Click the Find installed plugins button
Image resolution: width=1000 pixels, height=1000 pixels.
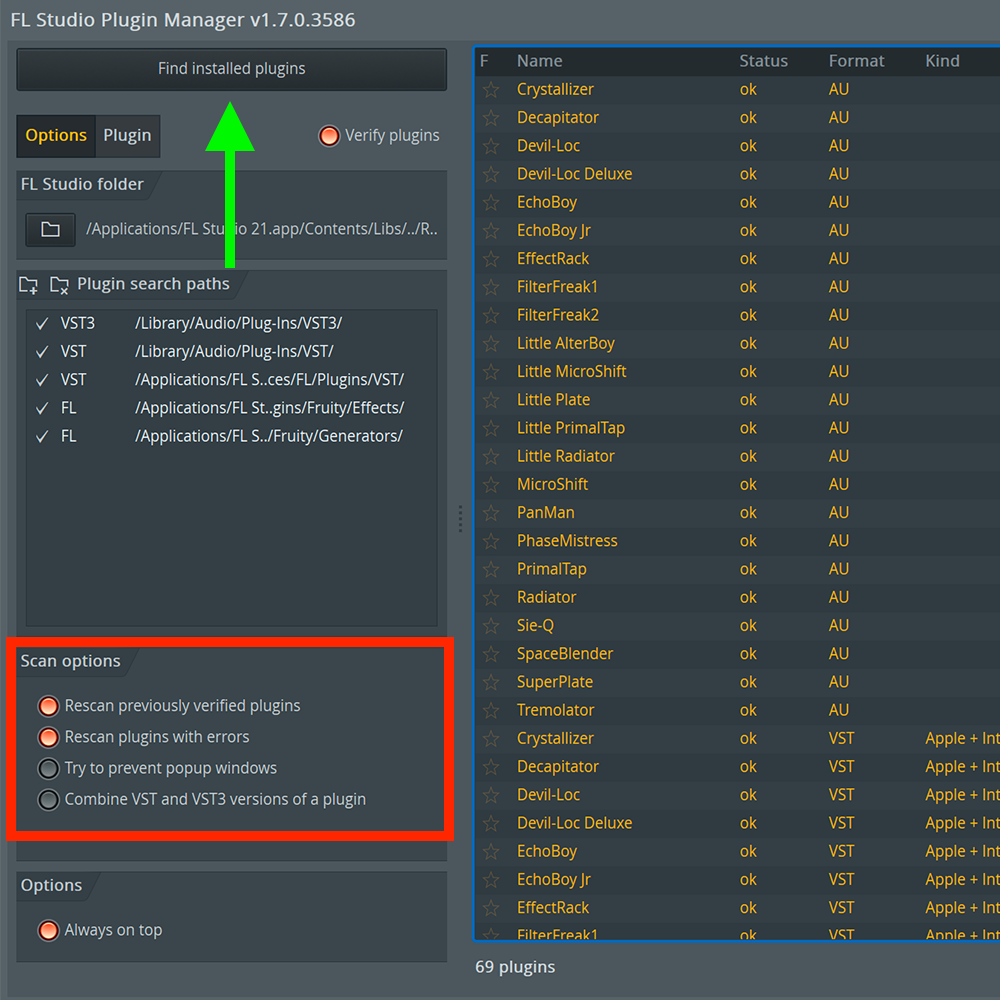(x=232, y=69)
